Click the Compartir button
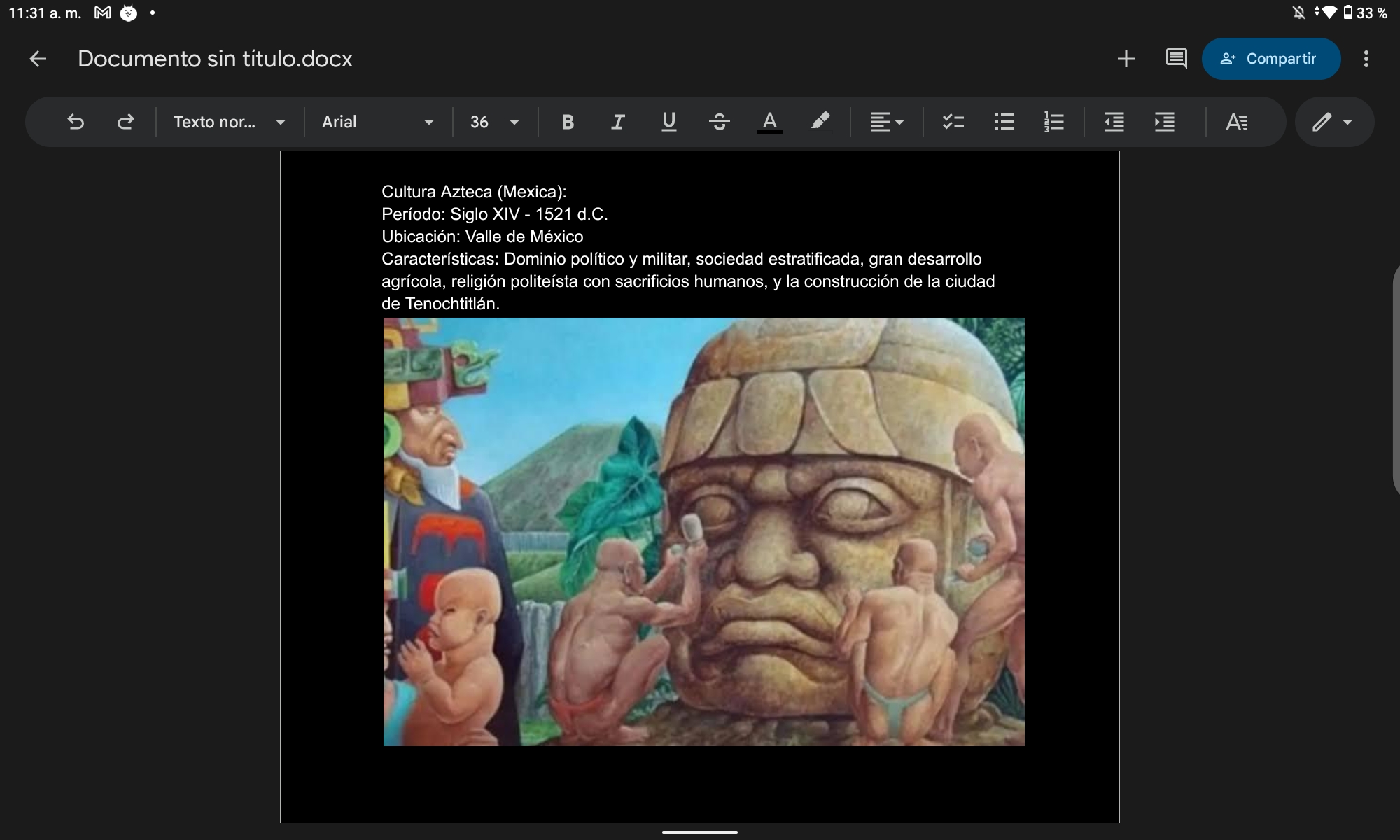 coord(1270,59)
